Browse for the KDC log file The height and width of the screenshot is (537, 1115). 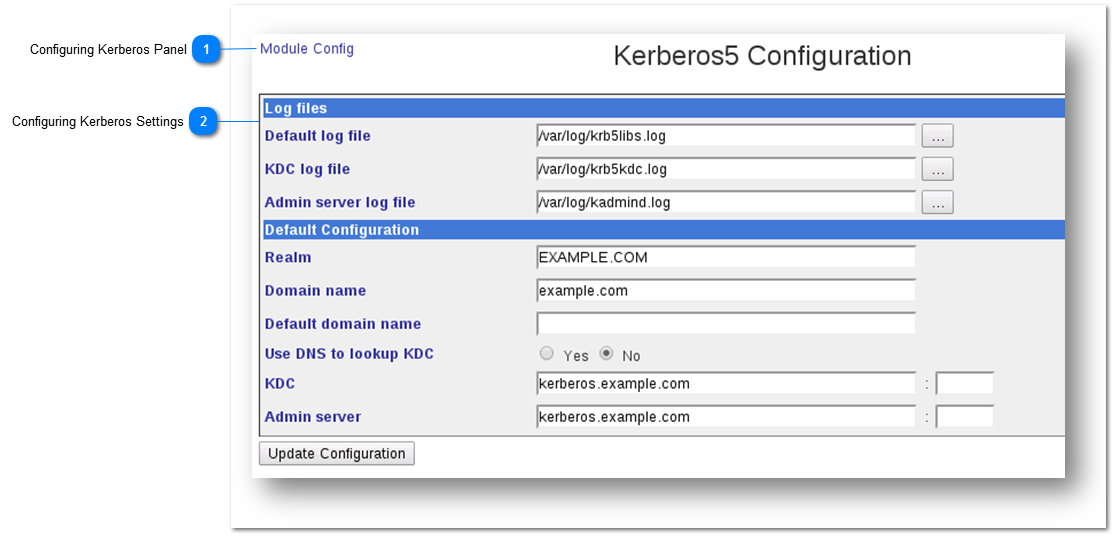pos(937,169)
